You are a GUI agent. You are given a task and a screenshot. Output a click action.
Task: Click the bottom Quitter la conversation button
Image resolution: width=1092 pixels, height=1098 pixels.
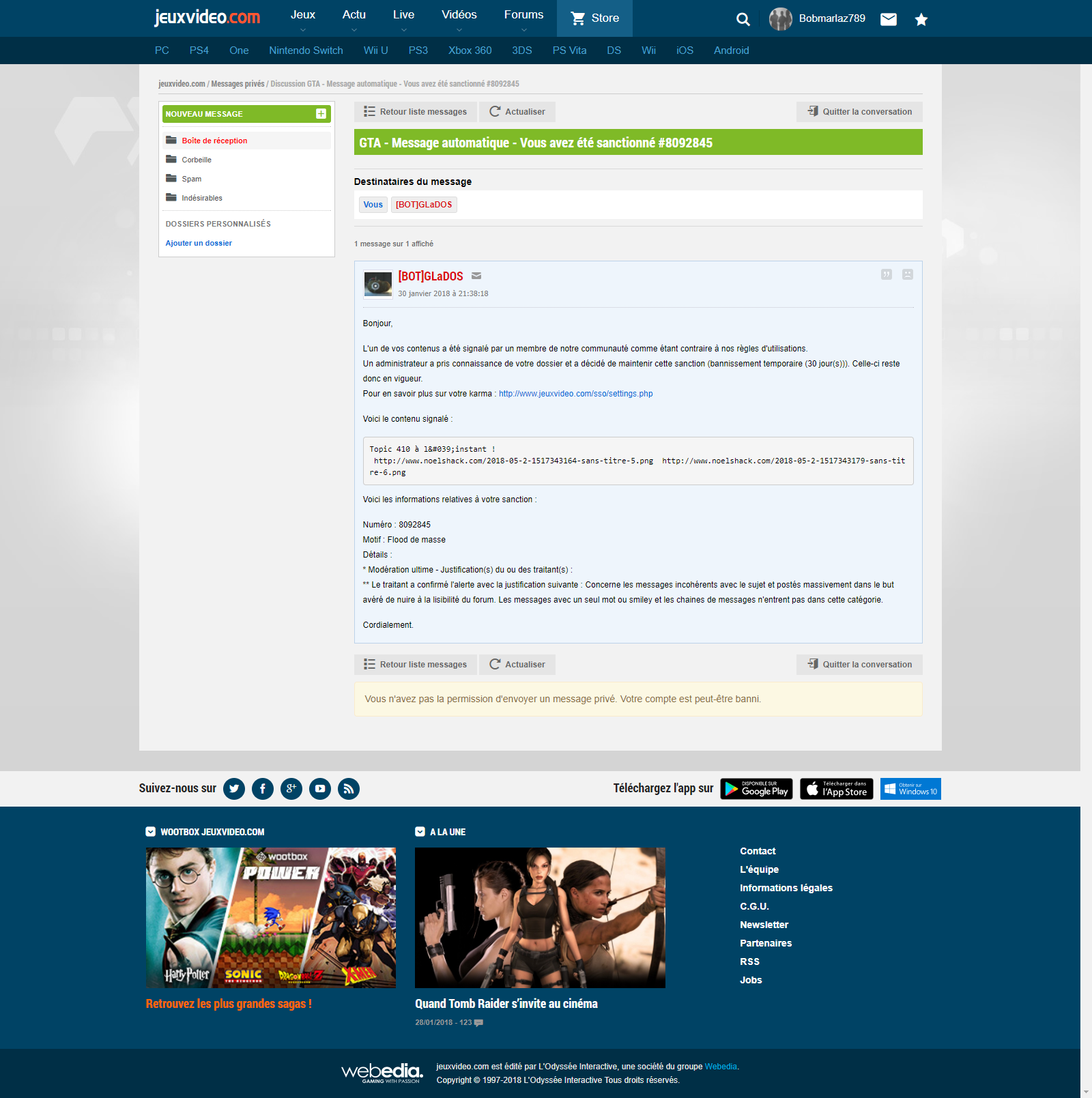(x=860, y=665)
